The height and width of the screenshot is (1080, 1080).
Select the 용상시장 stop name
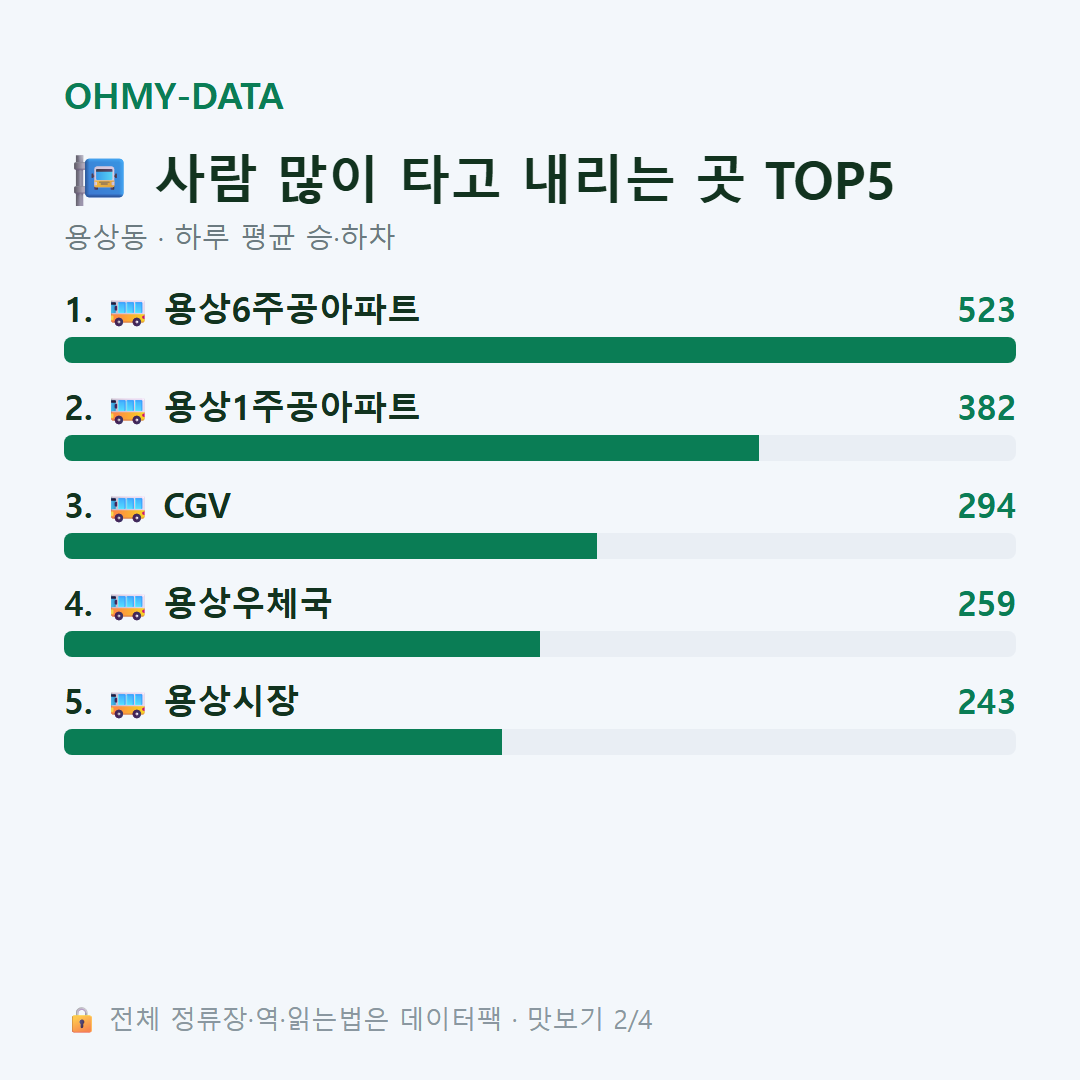coord(231,701)
